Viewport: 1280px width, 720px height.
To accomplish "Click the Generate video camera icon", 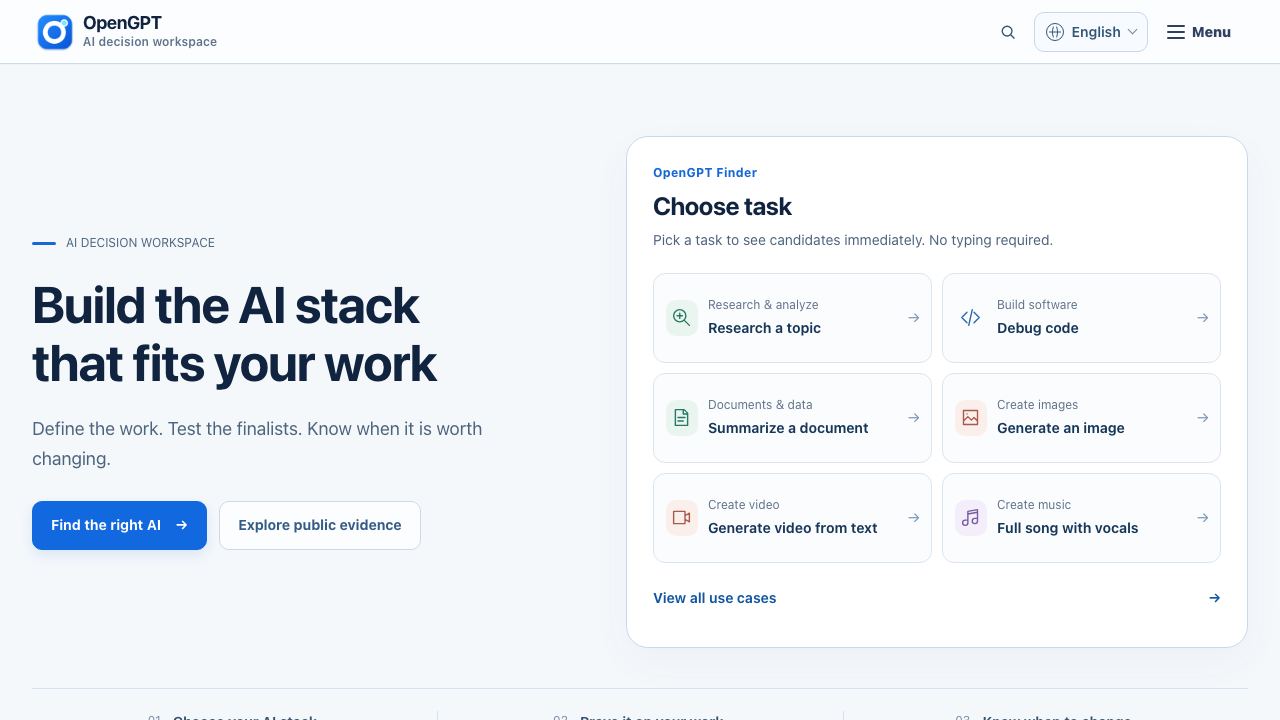I will click(682, 518).
